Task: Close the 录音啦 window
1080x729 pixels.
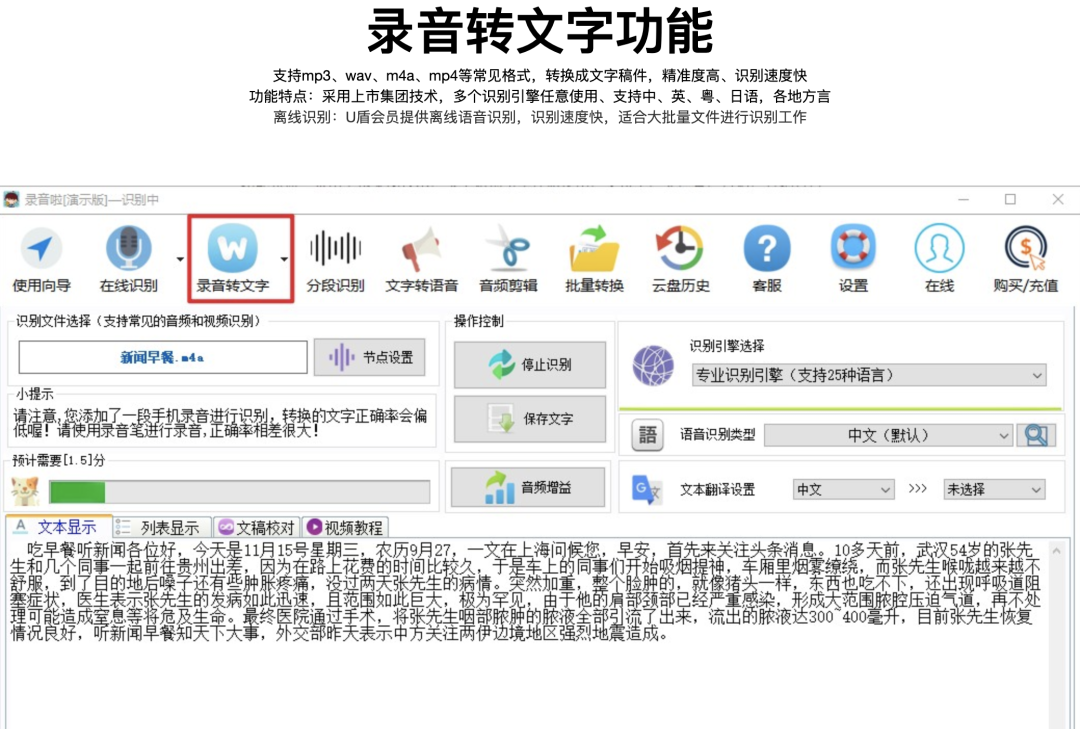Action: click(1058, 199)
